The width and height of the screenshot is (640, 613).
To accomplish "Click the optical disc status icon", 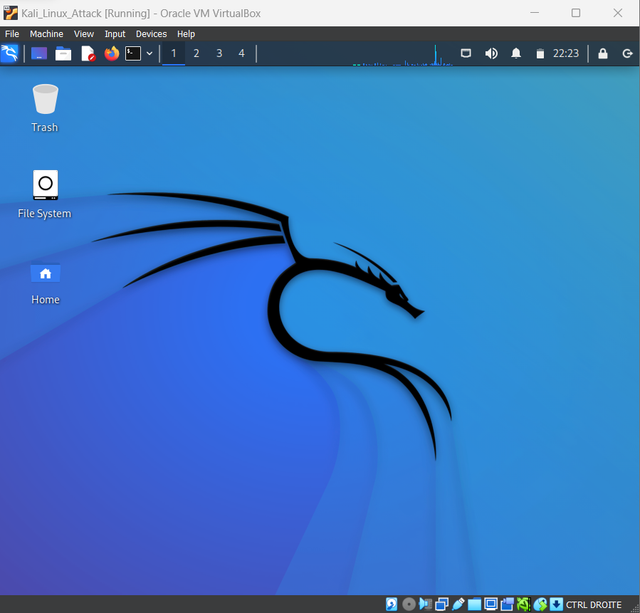I will click(409, 604).
